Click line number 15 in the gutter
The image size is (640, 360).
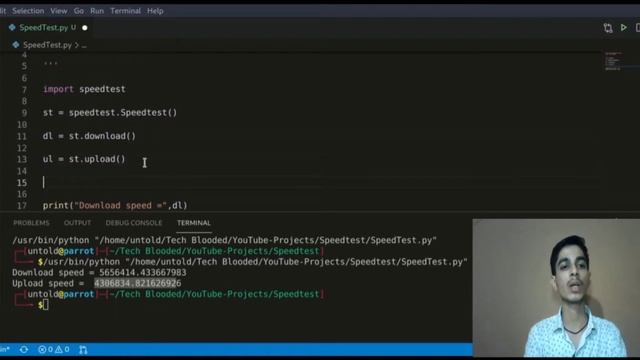click(x=22, y=183)
